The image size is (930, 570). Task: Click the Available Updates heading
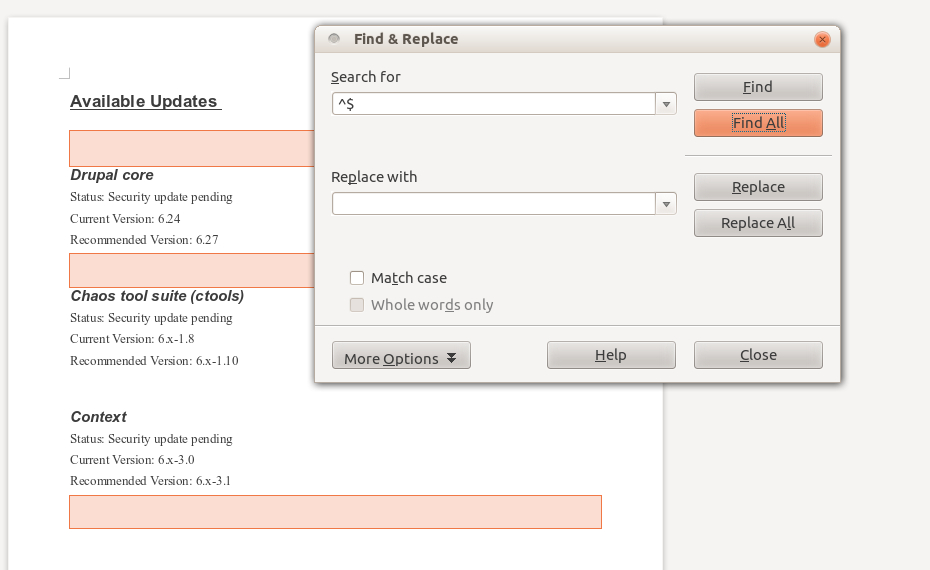tap(144, 101)
